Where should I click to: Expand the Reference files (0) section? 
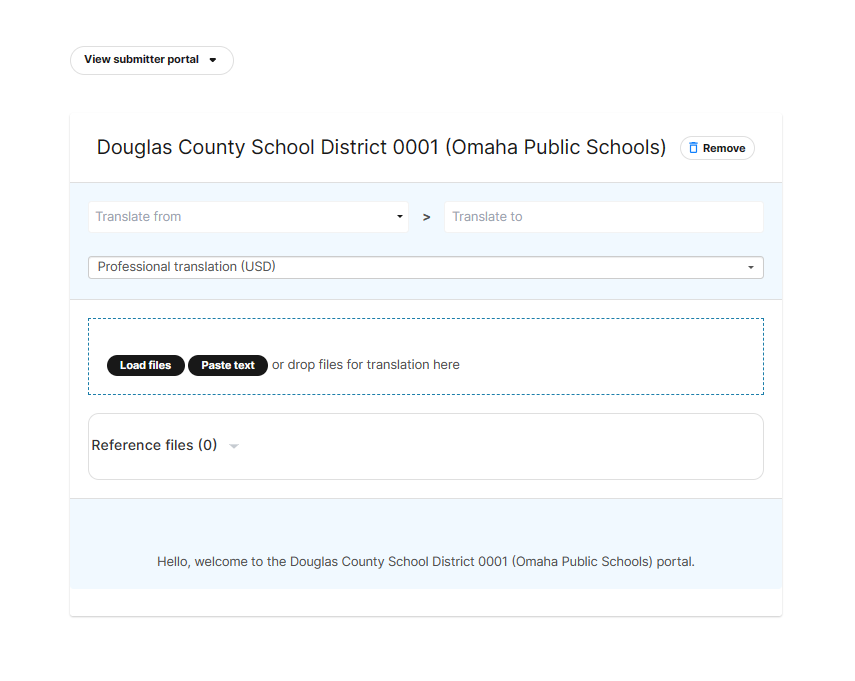pyautogui.click(x=165, y=445)
